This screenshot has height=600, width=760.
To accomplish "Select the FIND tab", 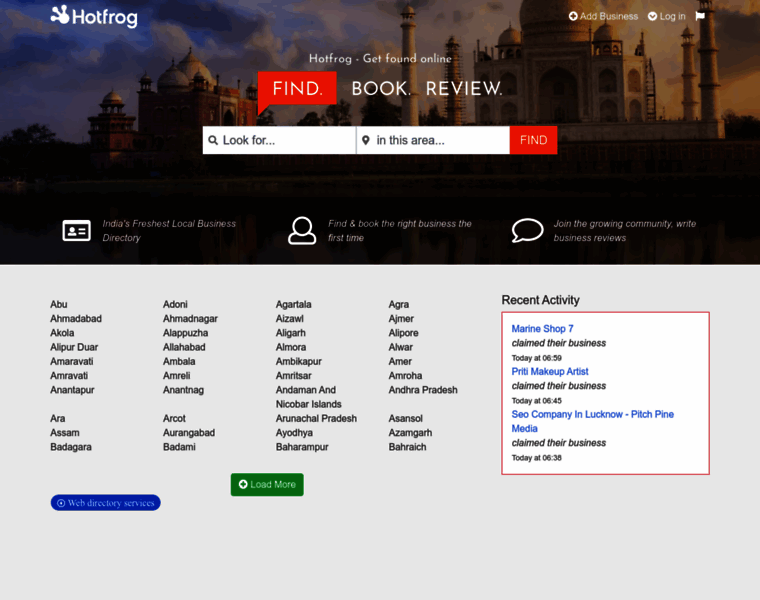I will [x=297, y=89].
